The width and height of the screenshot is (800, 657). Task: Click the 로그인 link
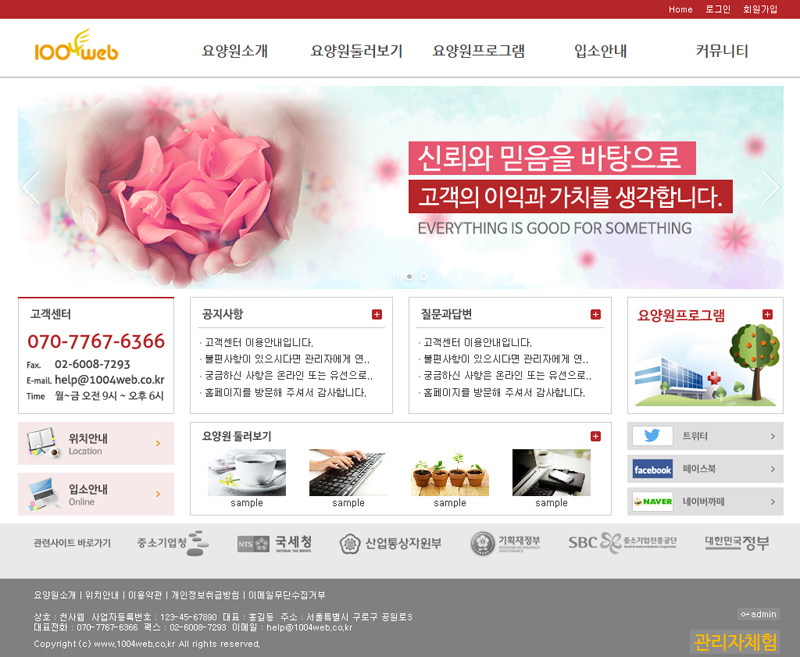click(718, 9)
